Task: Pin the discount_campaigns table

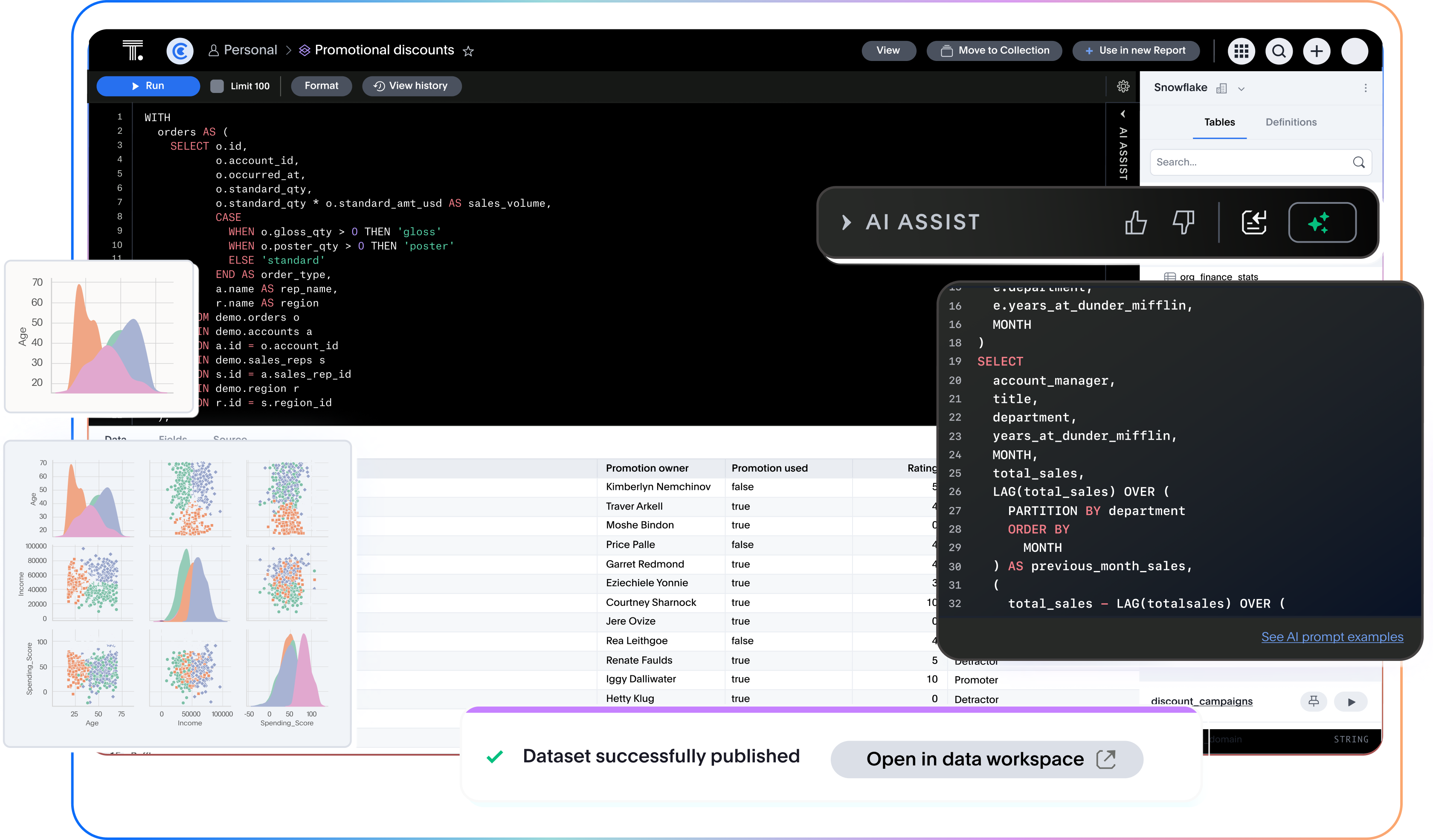Action: click(x=1314, y=701)
